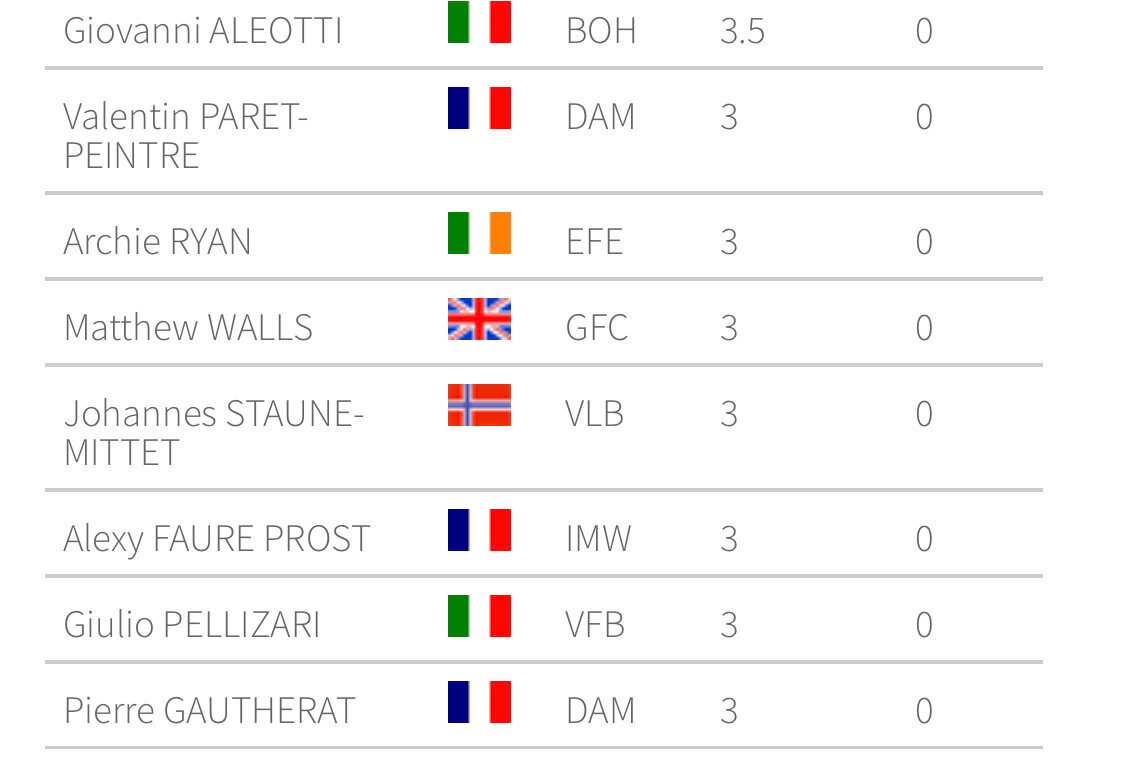Click the Union Jack flag for Matthew Walls

[x=479, y=319]
